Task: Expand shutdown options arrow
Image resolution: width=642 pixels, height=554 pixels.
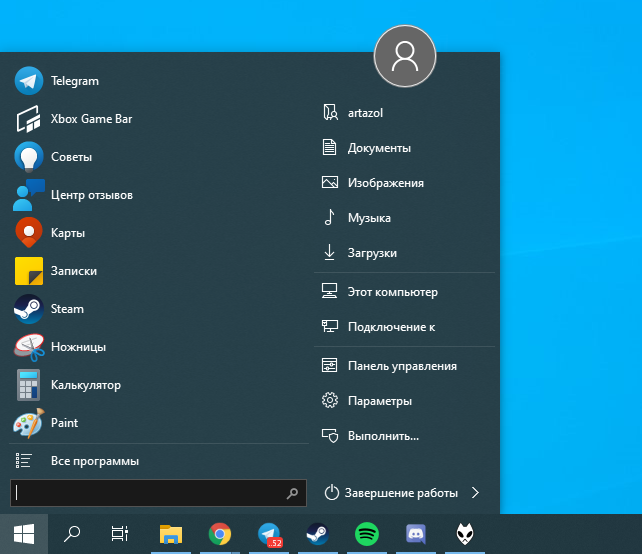Action: click(475, 493)
